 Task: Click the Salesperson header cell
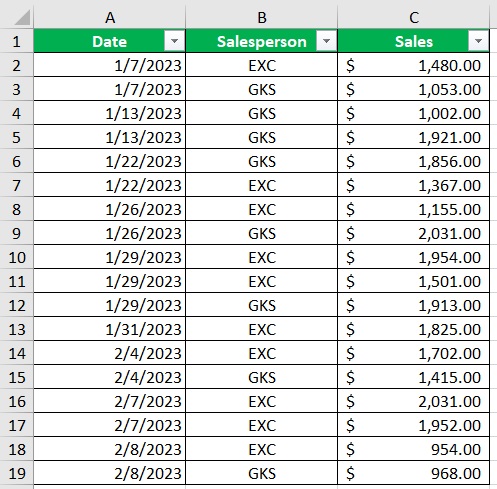262,41
